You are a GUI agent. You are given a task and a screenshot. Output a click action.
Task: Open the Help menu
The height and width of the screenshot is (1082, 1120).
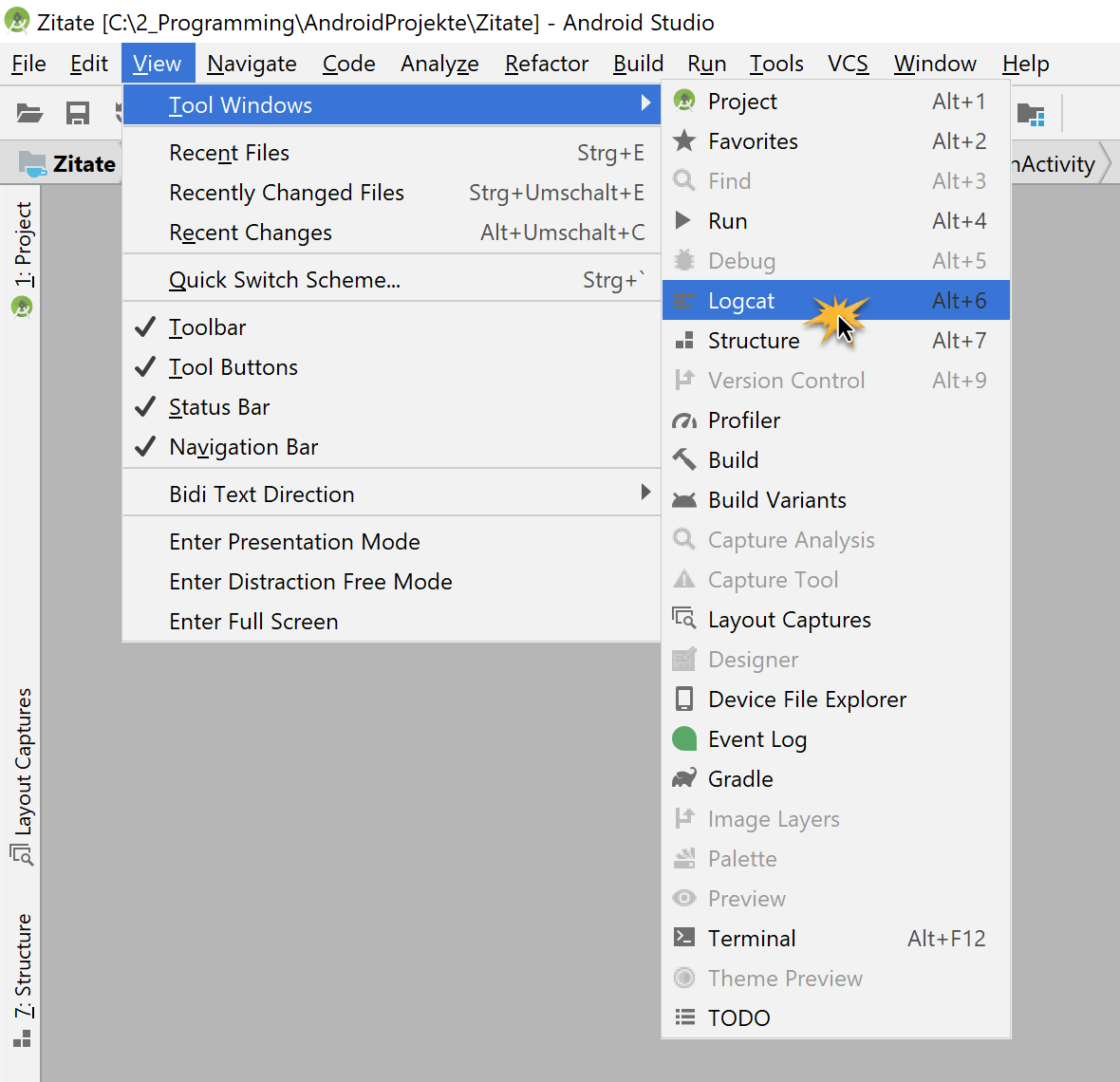[1025, 64]
